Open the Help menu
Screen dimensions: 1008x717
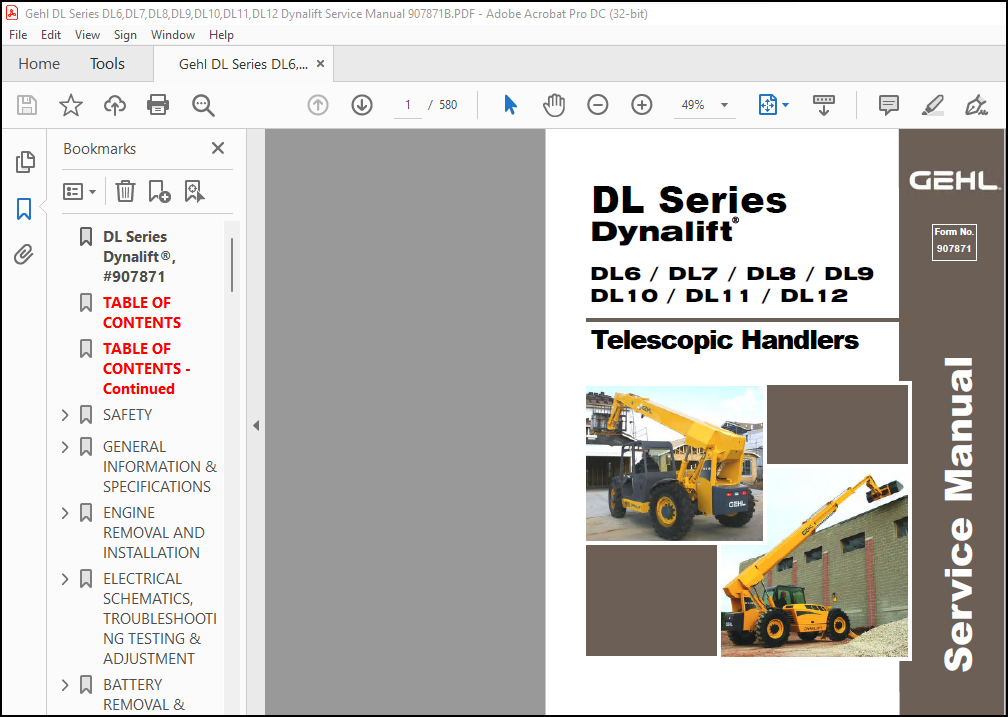point(221,35)
